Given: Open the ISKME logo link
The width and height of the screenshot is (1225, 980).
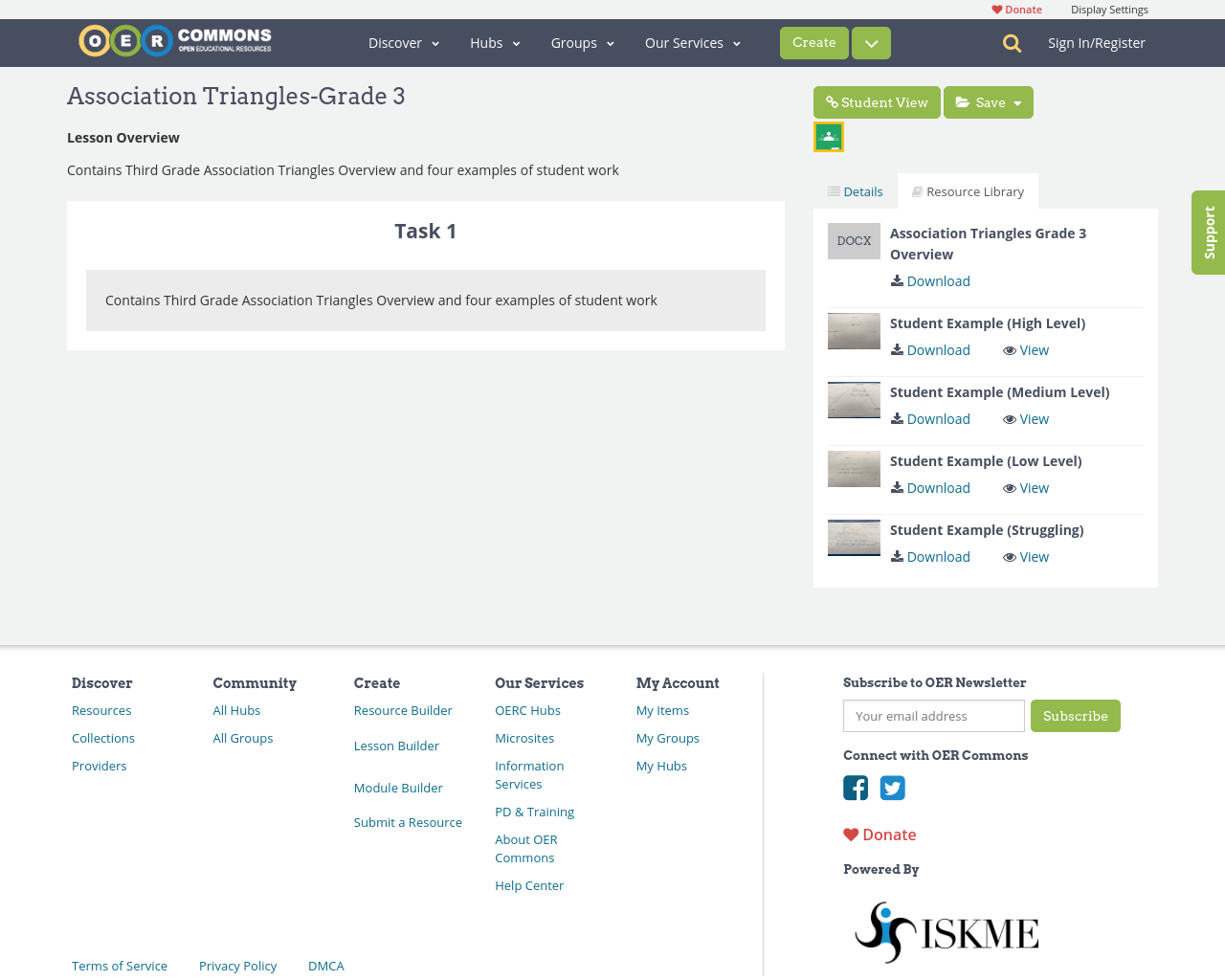Looking at the screenshot, I should [x=946, y=929].
